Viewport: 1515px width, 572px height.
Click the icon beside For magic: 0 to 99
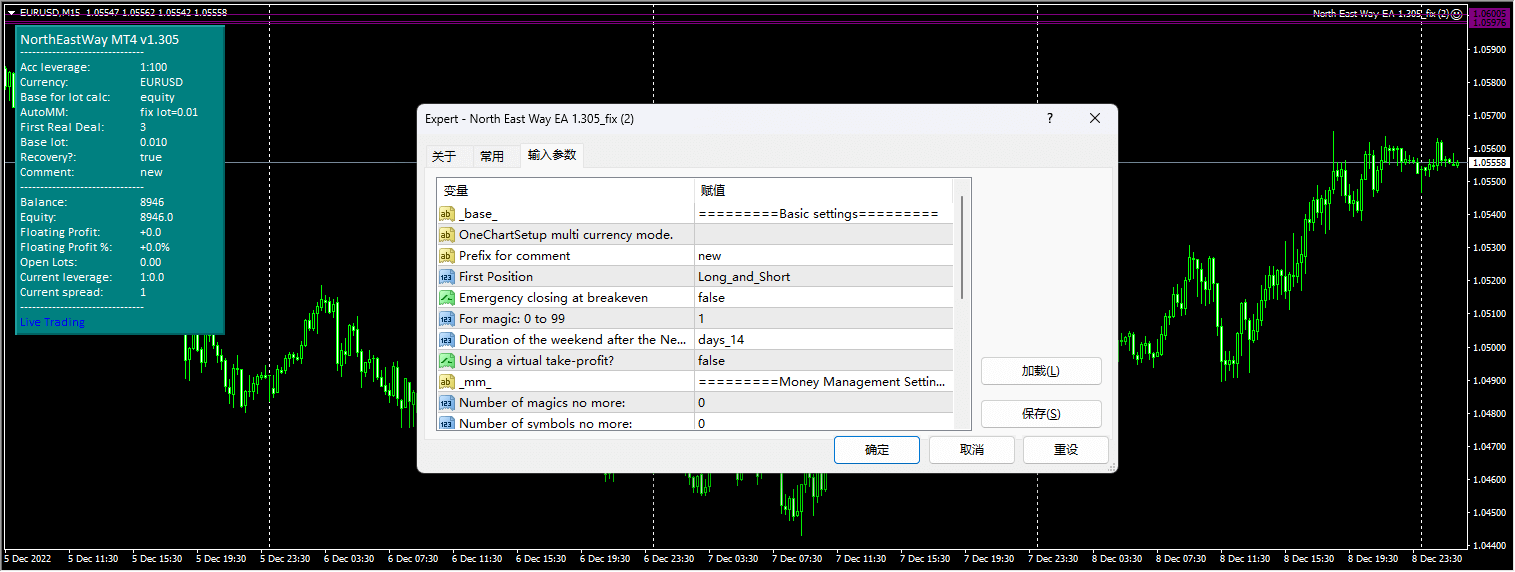click(447, 319)
